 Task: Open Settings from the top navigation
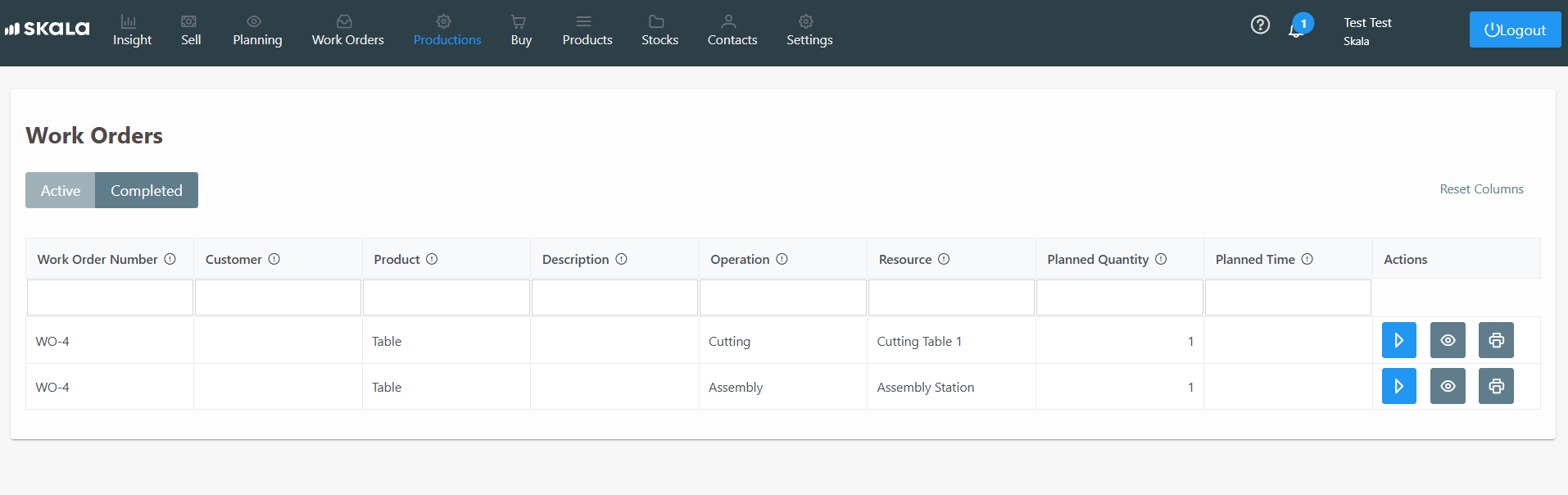pos(809,31)
